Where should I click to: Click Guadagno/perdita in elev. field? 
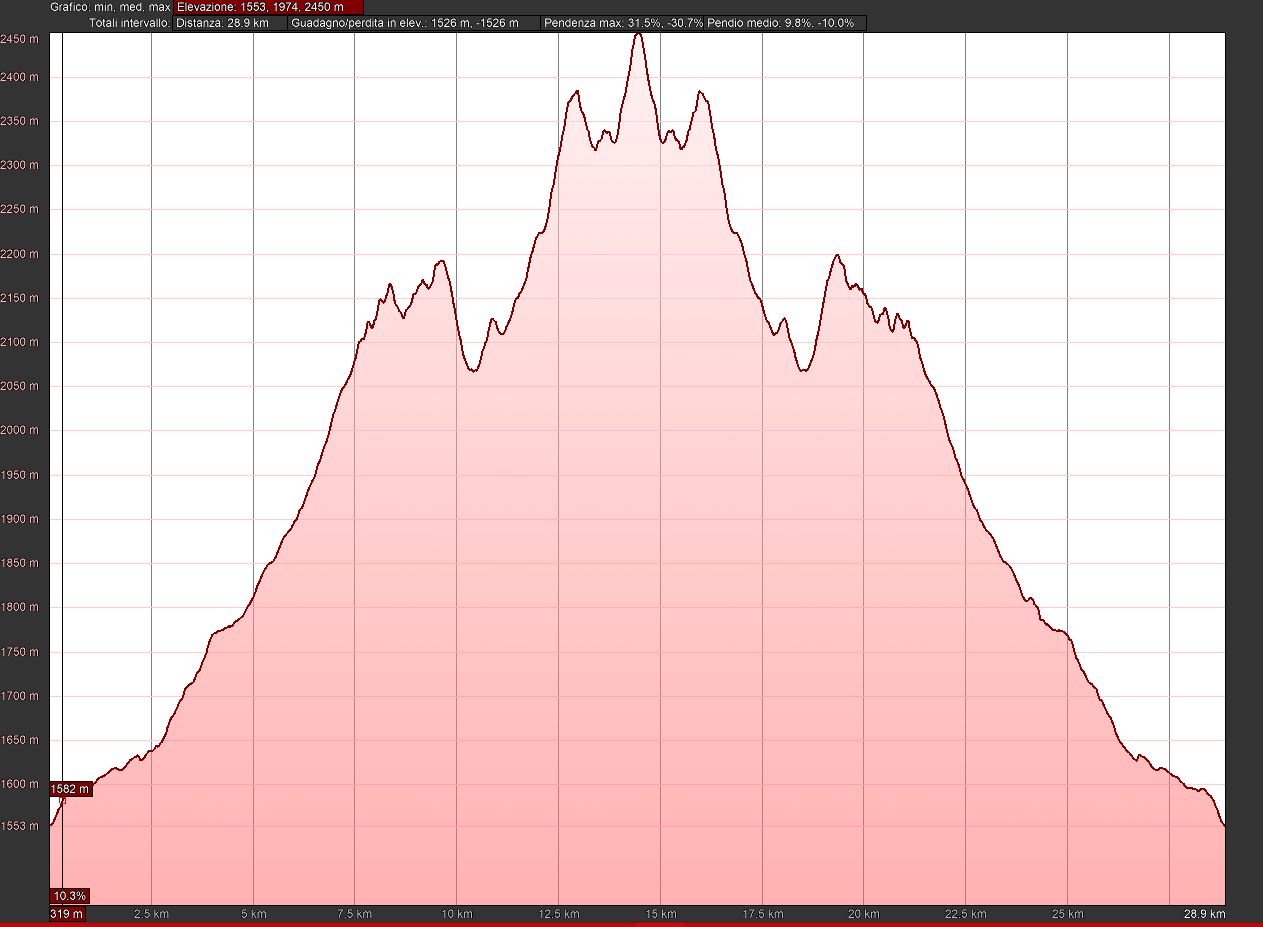coord(413,22)
